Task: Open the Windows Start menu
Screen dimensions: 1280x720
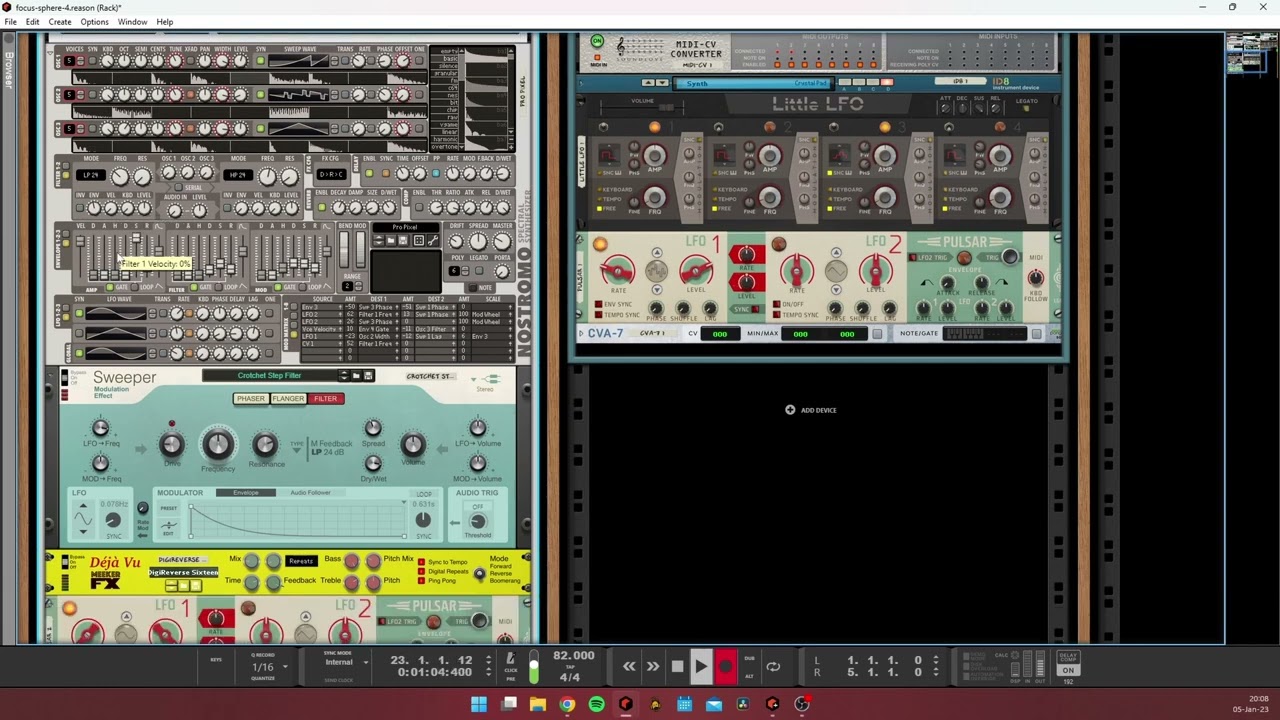Action: (x=479, y=705)
